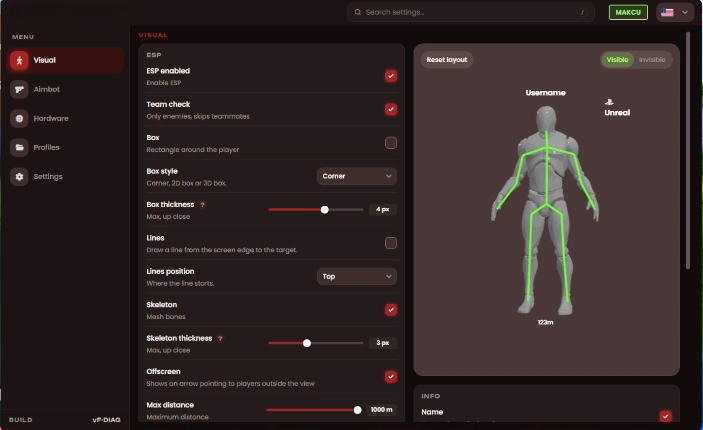The image size is (703, 430).
Task: Open the Visual section via its figure icon
Action: (19, 60)
